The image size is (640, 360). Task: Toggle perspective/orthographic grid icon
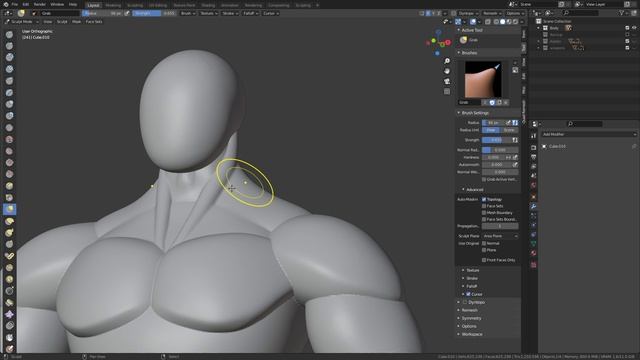(447, 91)
